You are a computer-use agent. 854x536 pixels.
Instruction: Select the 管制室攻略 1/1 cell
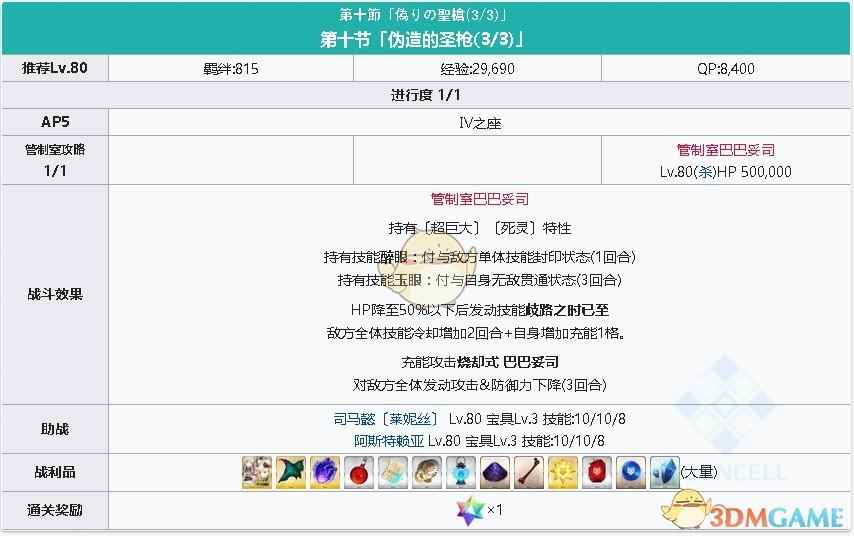click(x=55, y=160)
